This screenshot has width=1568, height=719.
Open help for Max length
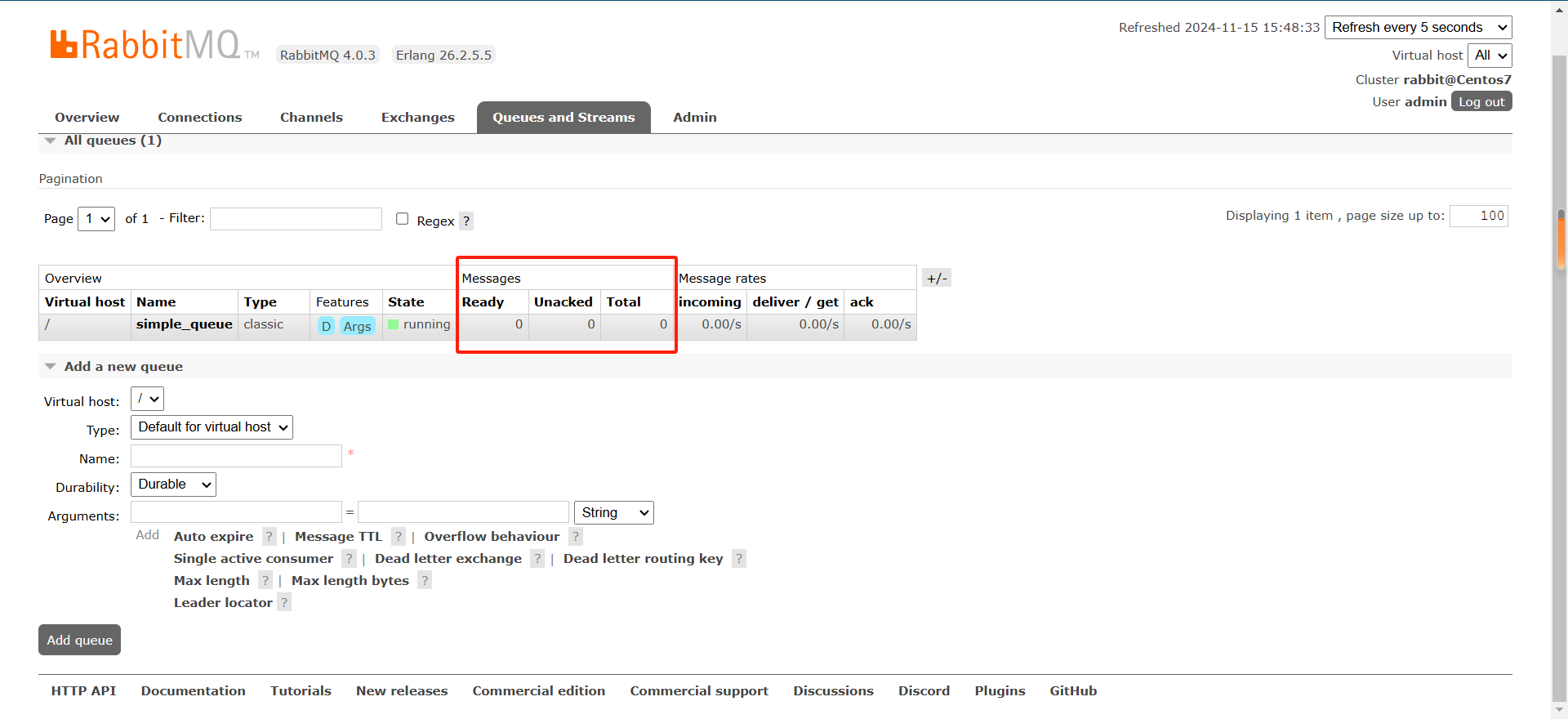coord(265,581)
